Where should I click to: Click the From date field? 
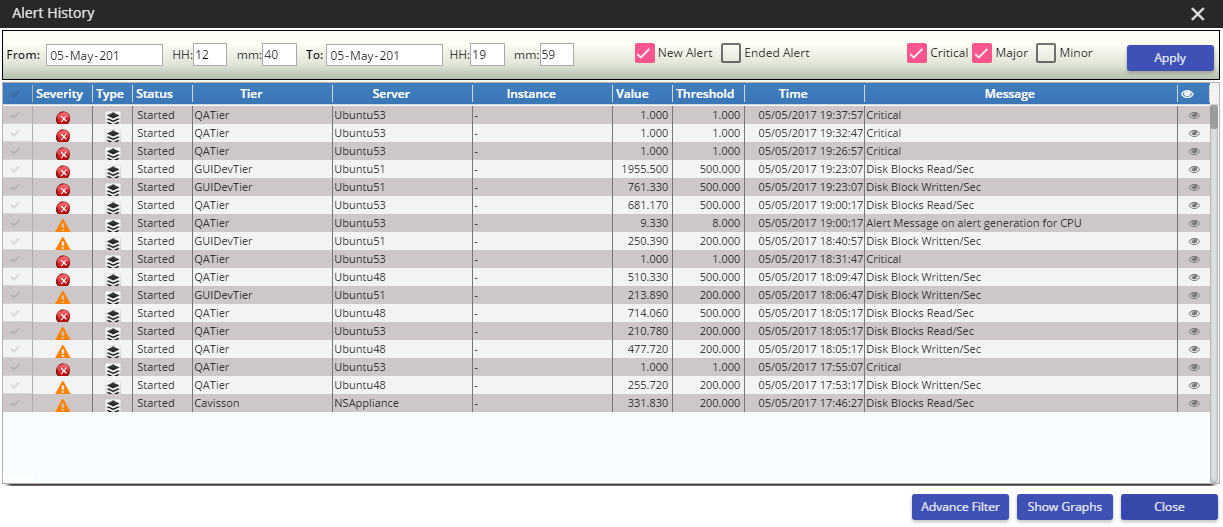click(x=104, y=55)
